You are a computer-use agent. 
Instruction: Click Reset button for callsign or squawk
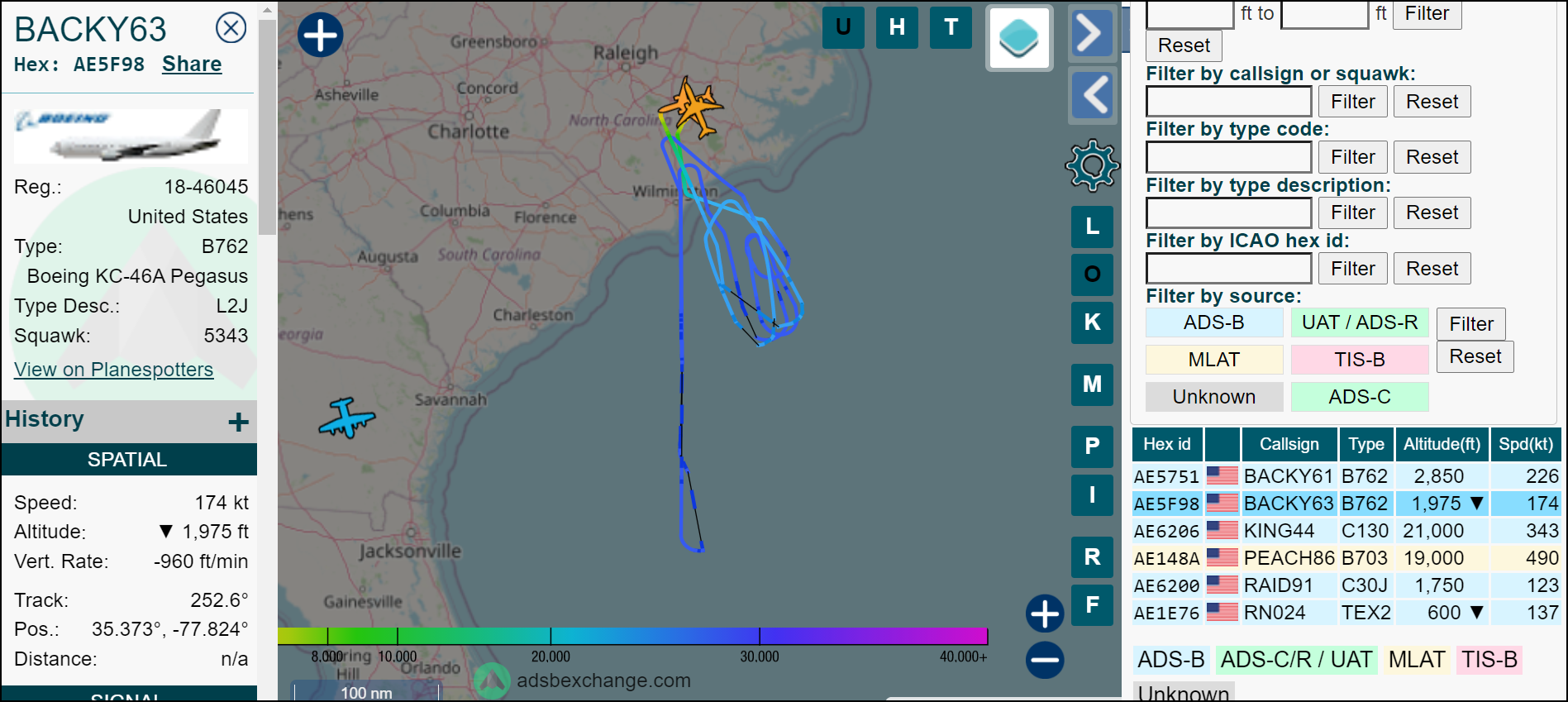tap(1432, 102)
